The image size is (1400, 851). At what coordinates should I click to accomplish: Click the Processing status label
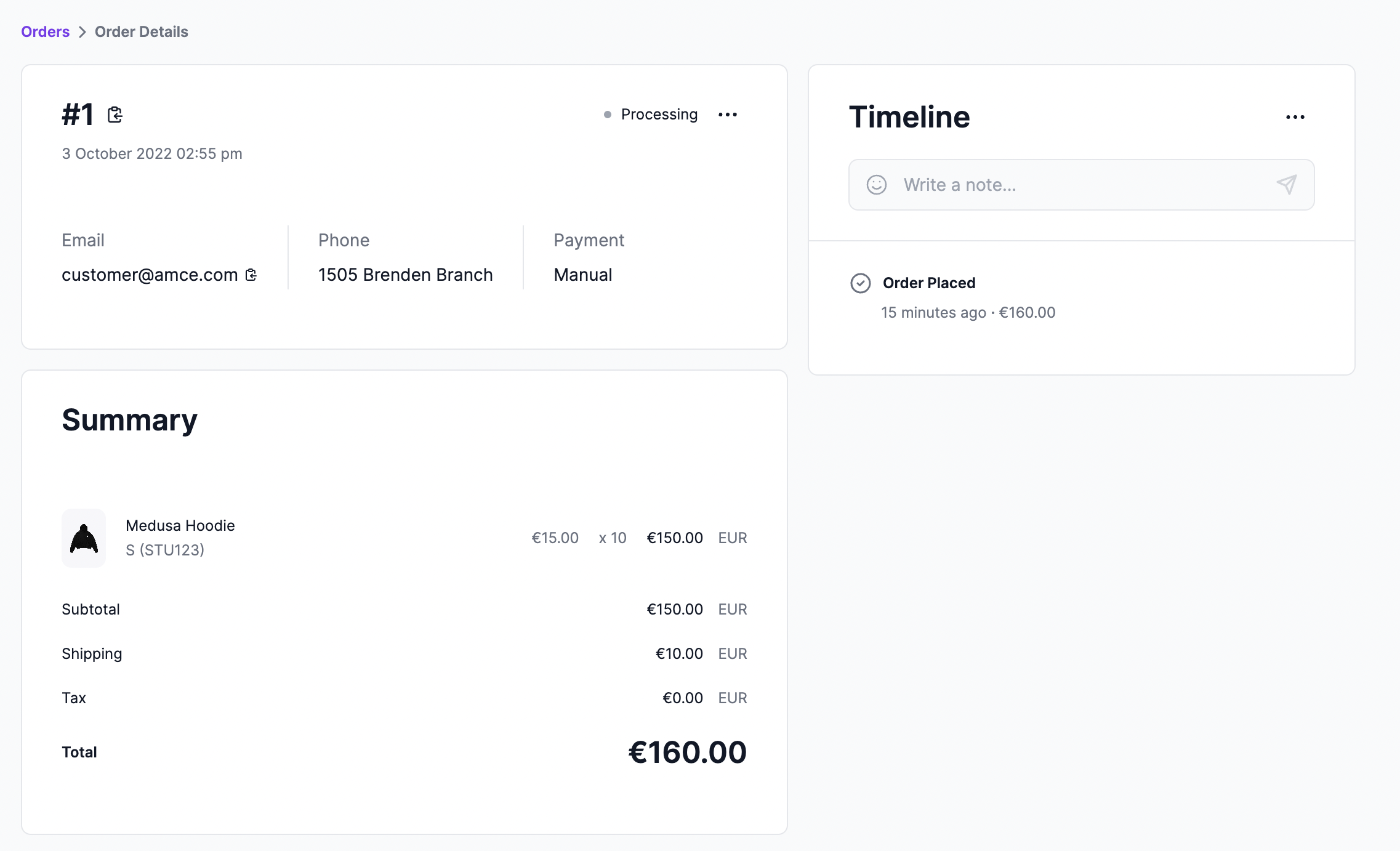pos(659,115)
